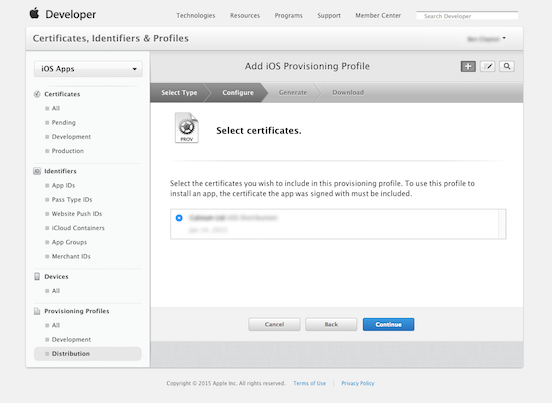Click the PROV provisioning file icon
The height and width of the screenshot is (403, 552).
tap(187, 128)
